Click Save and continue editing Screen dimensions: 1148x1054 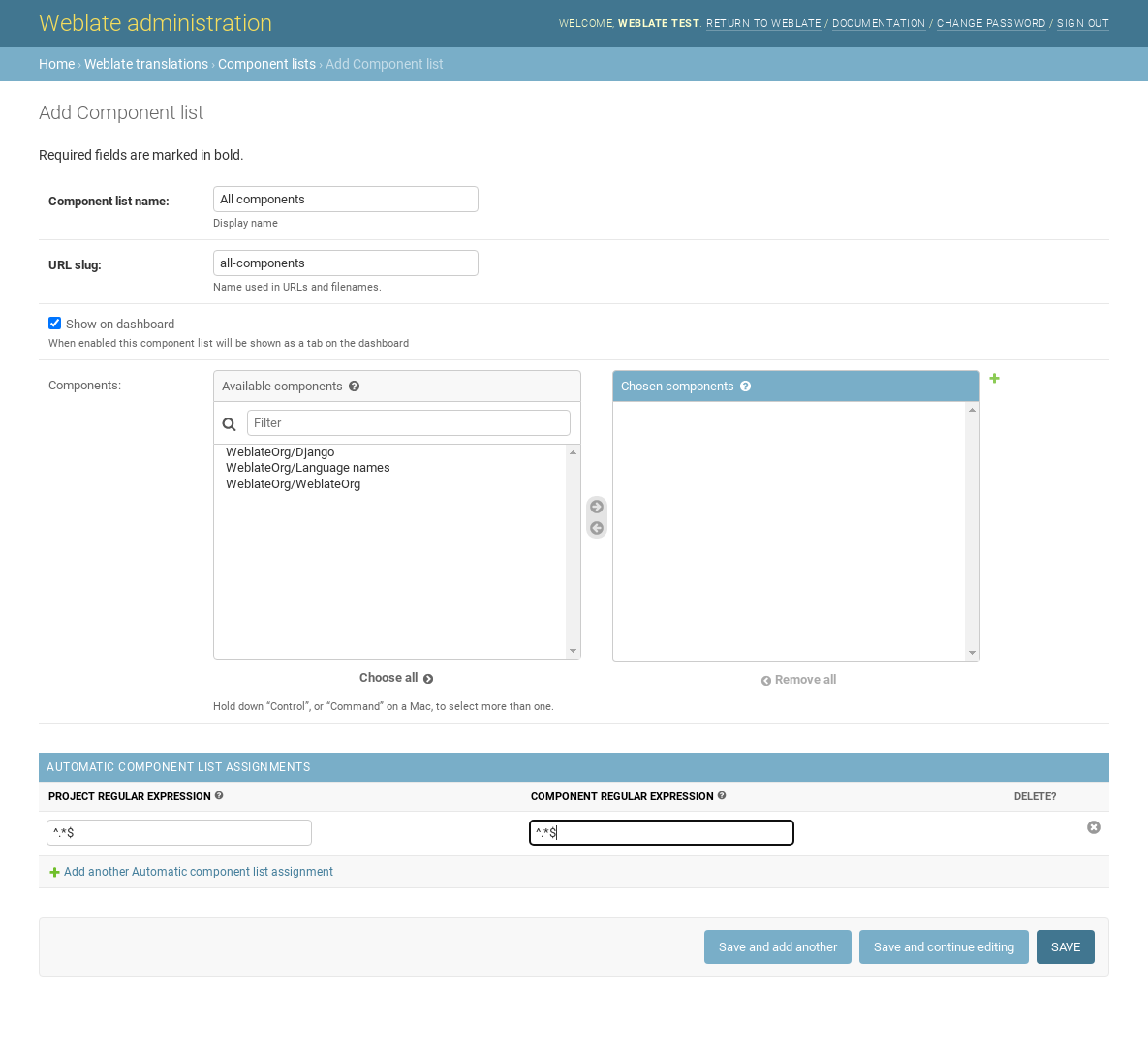944,947
